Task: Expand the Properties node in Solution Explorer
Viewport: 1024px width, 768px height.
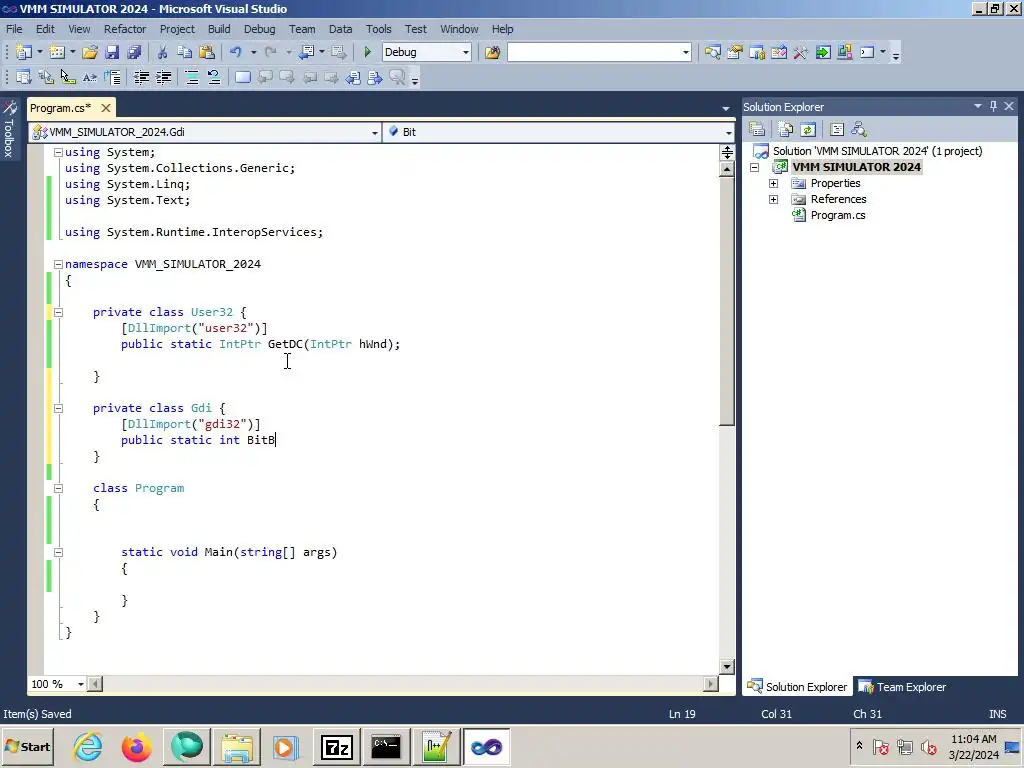Action: tap(773, 184)
